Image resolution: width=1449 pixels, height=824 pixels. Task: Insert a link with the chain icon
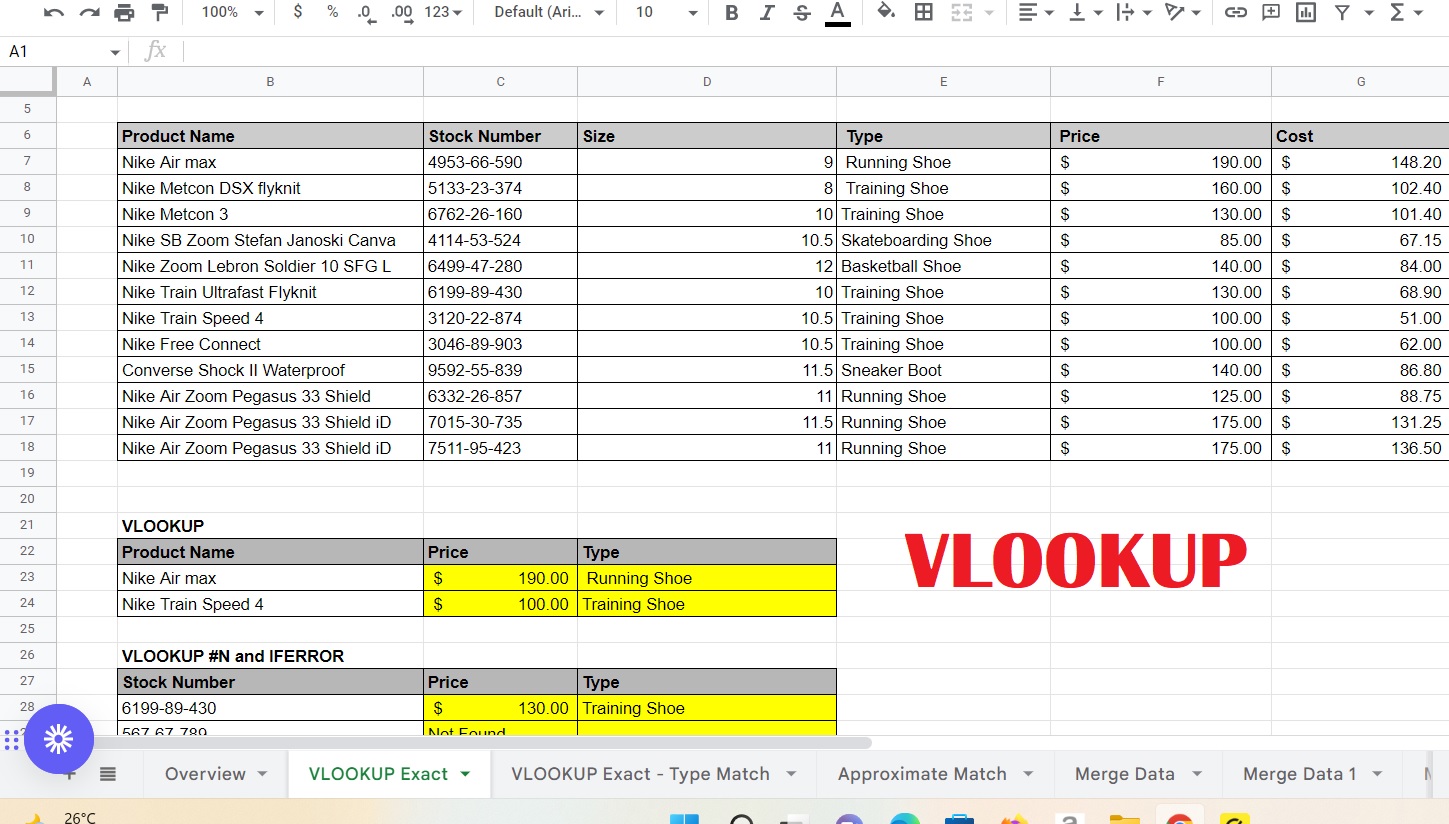(1236, 13)
